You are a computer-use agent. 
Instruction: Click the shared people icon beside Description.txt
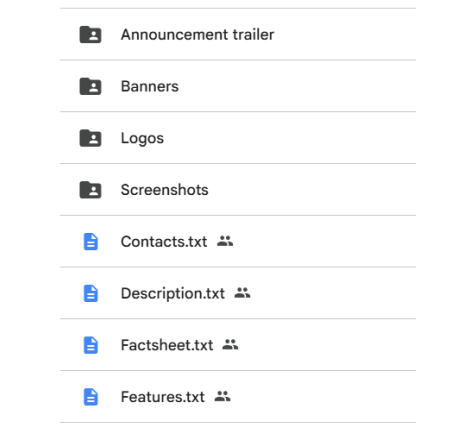[242, 293]
